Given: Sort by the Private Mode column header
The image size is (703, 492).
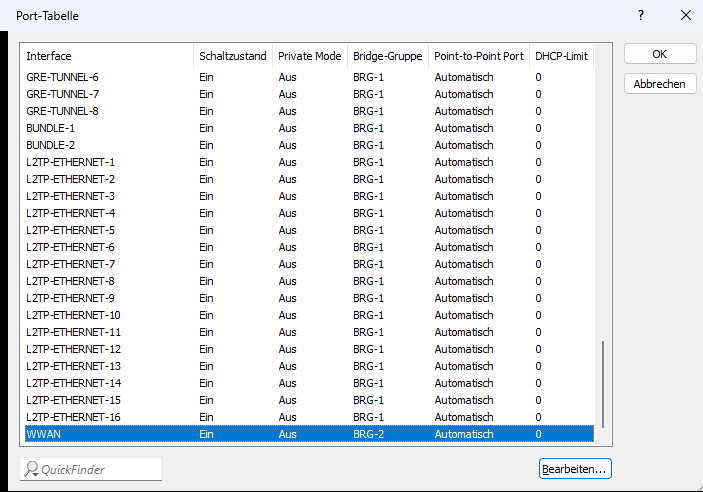Looking at the screenshot, I should pyautogui.click(x=310, y=56).
